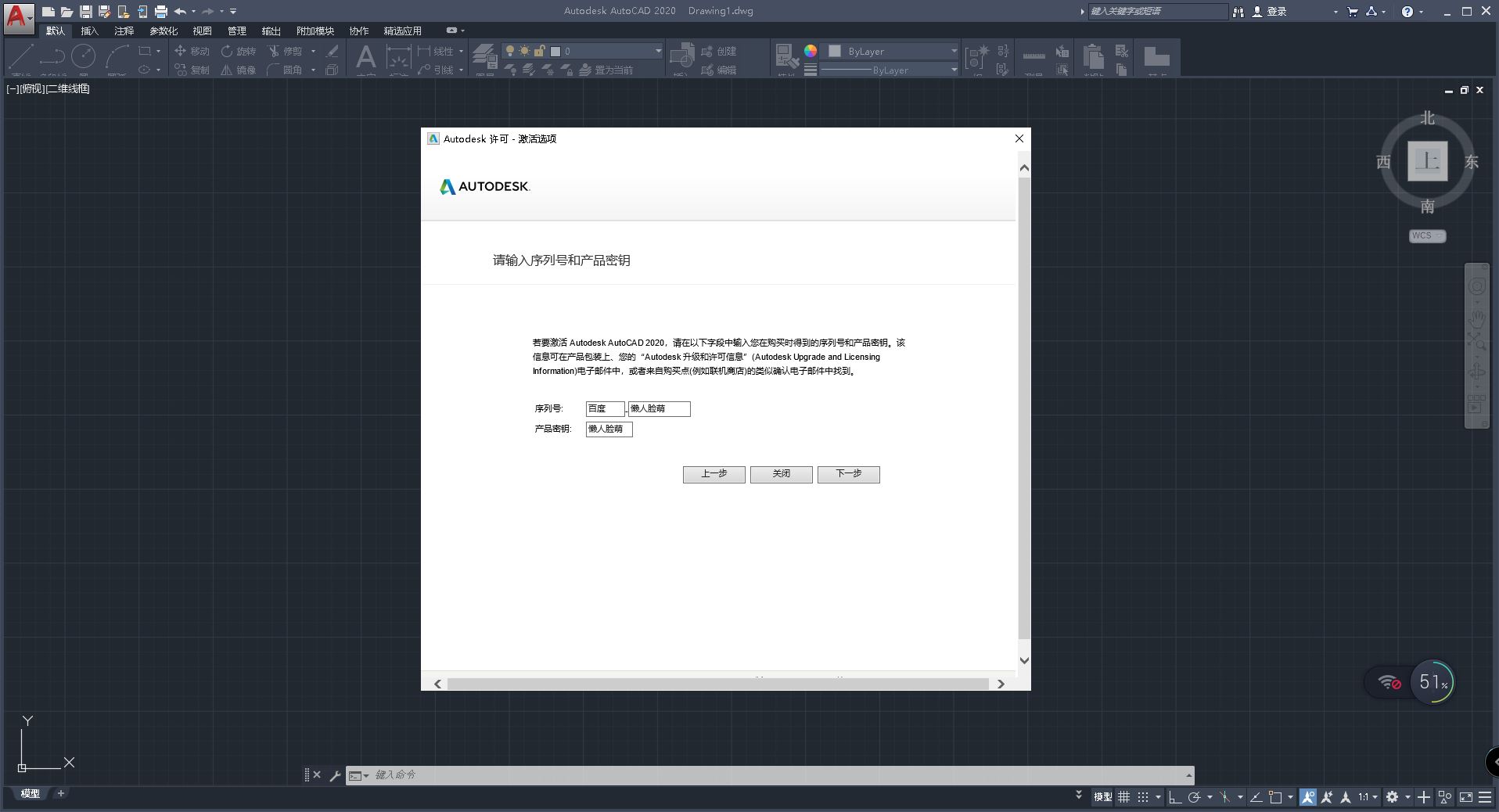Click the Save As icon with pencil
Viewport: 1499px width, 812px height.
(104, 12)
